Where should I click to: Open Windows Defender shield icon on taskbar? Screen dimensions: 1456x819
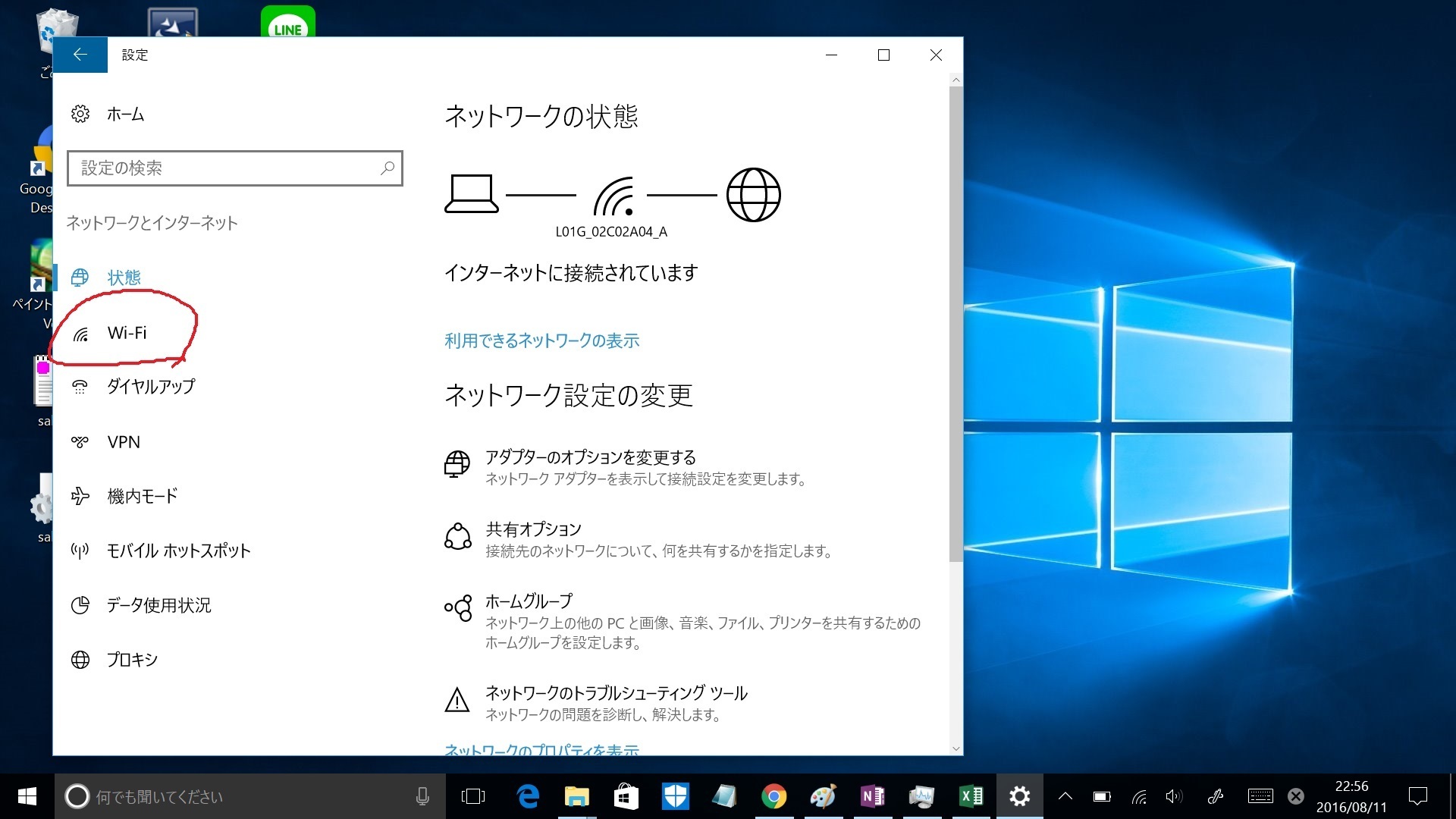[x=675, y=796]
